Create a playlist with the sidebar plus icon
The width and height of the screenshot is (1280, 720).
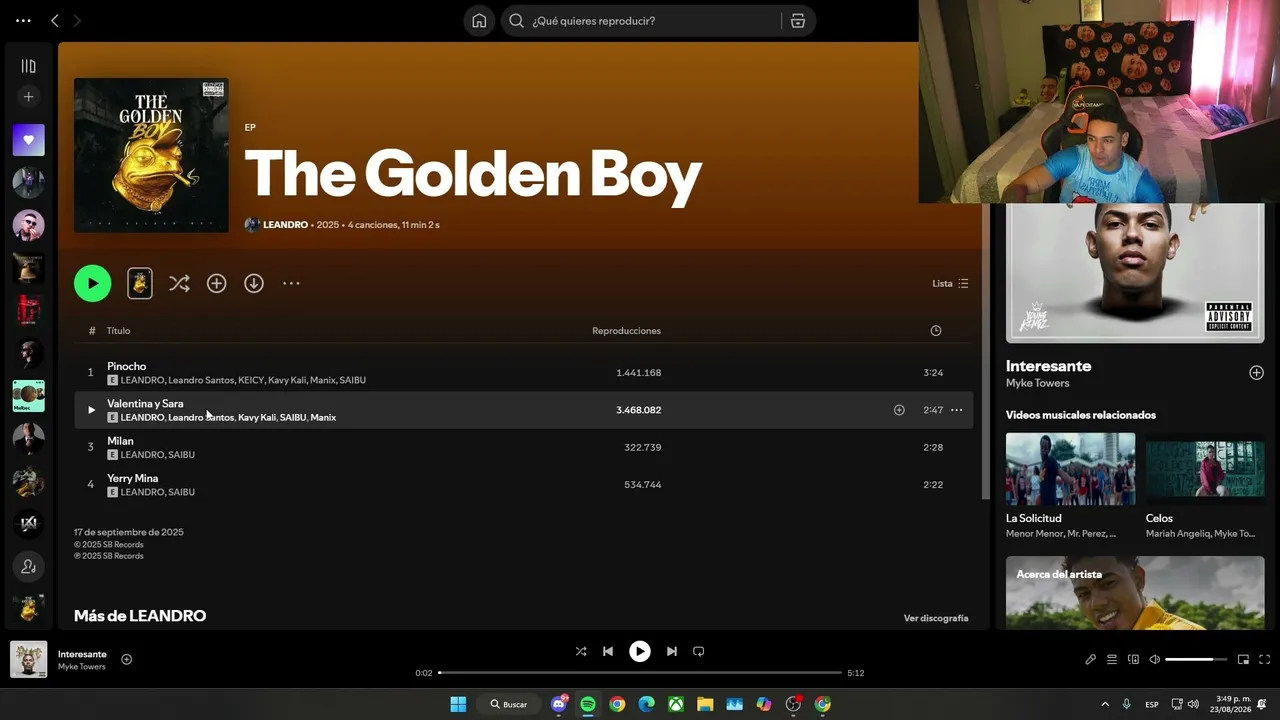tap(28, 97)
